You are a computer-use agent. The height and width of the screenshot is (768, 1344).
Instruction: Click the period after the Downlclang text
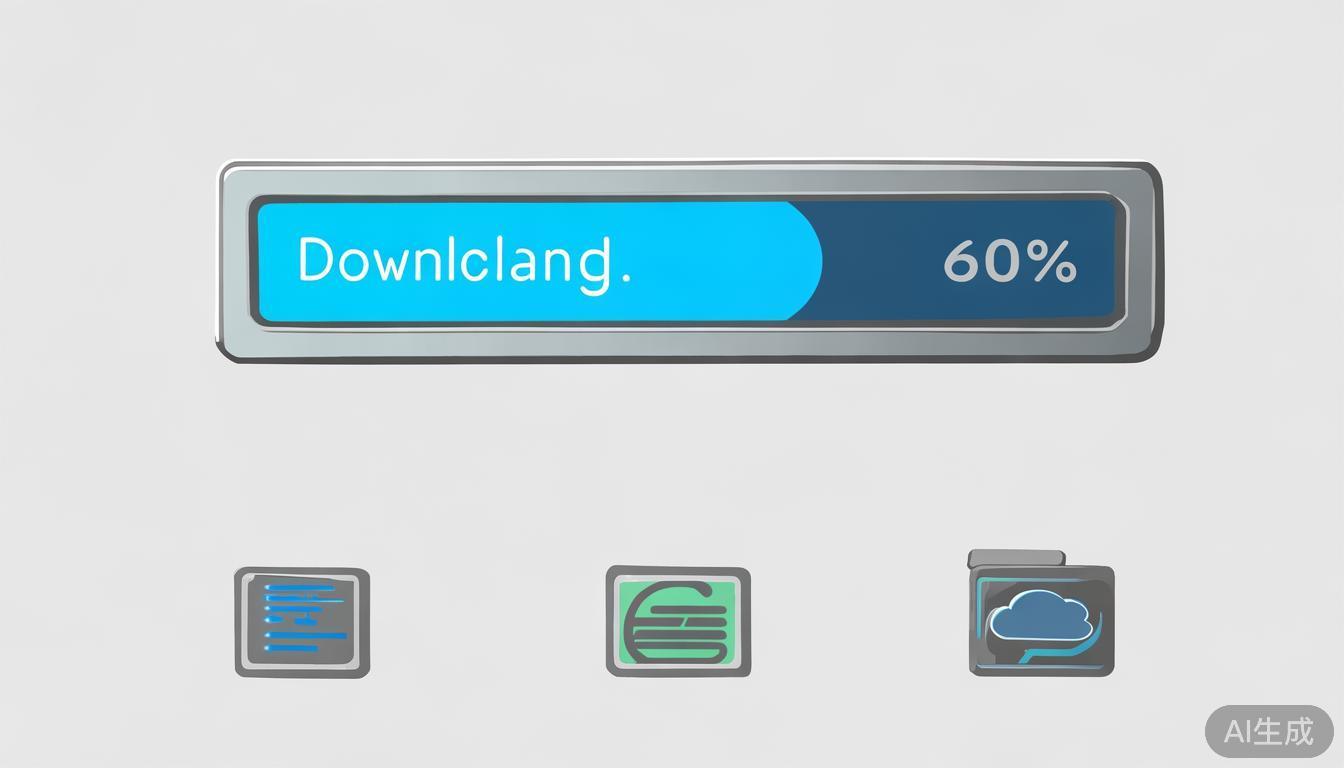(x=626, y=280)
